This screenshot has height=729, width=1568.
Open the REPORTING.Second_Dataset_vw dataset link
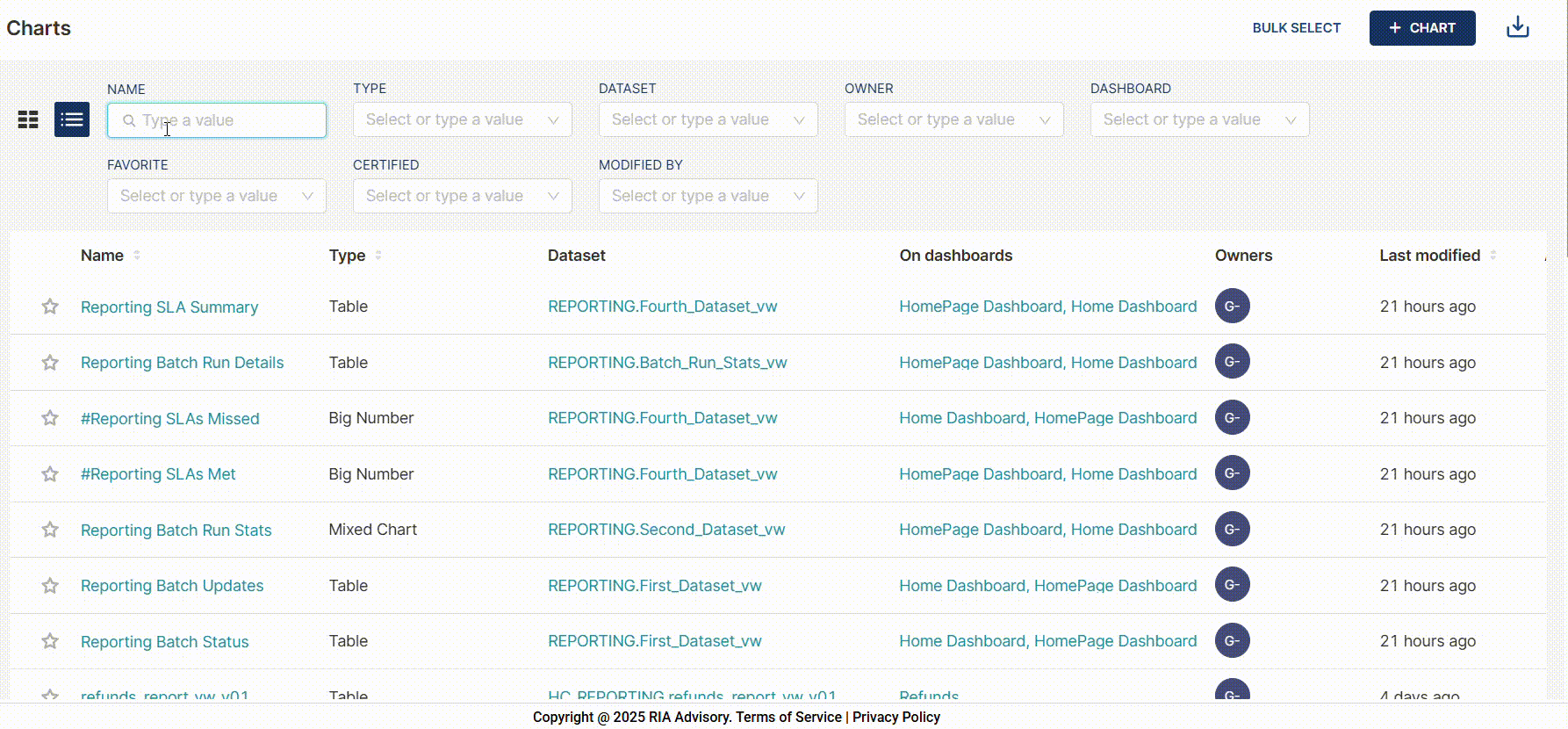click(666, 530)
